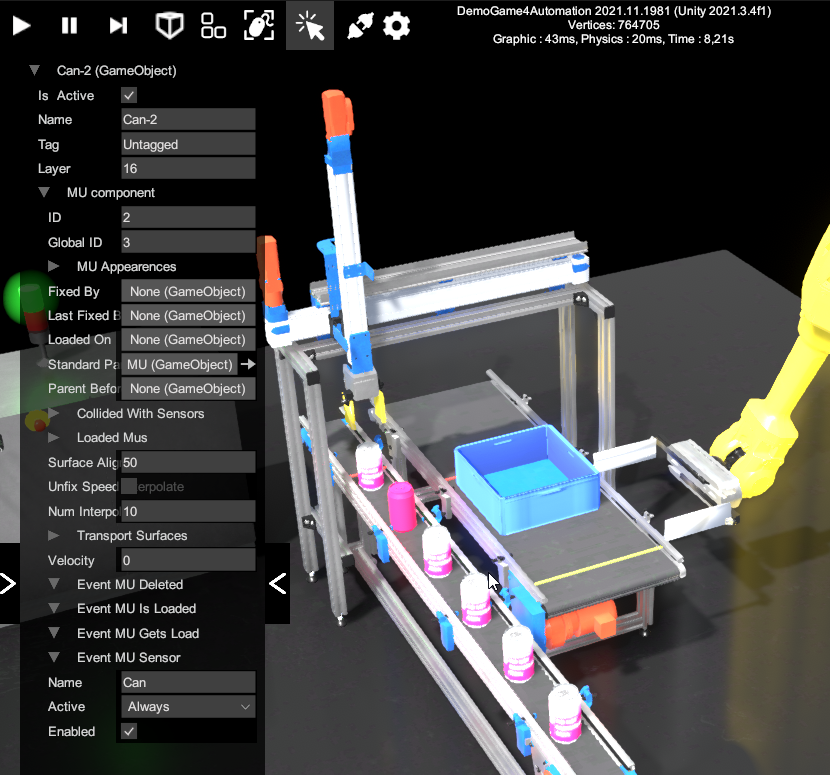Click the Velocity input field
This screenshot has height=775, width=830.
(187, 561)
